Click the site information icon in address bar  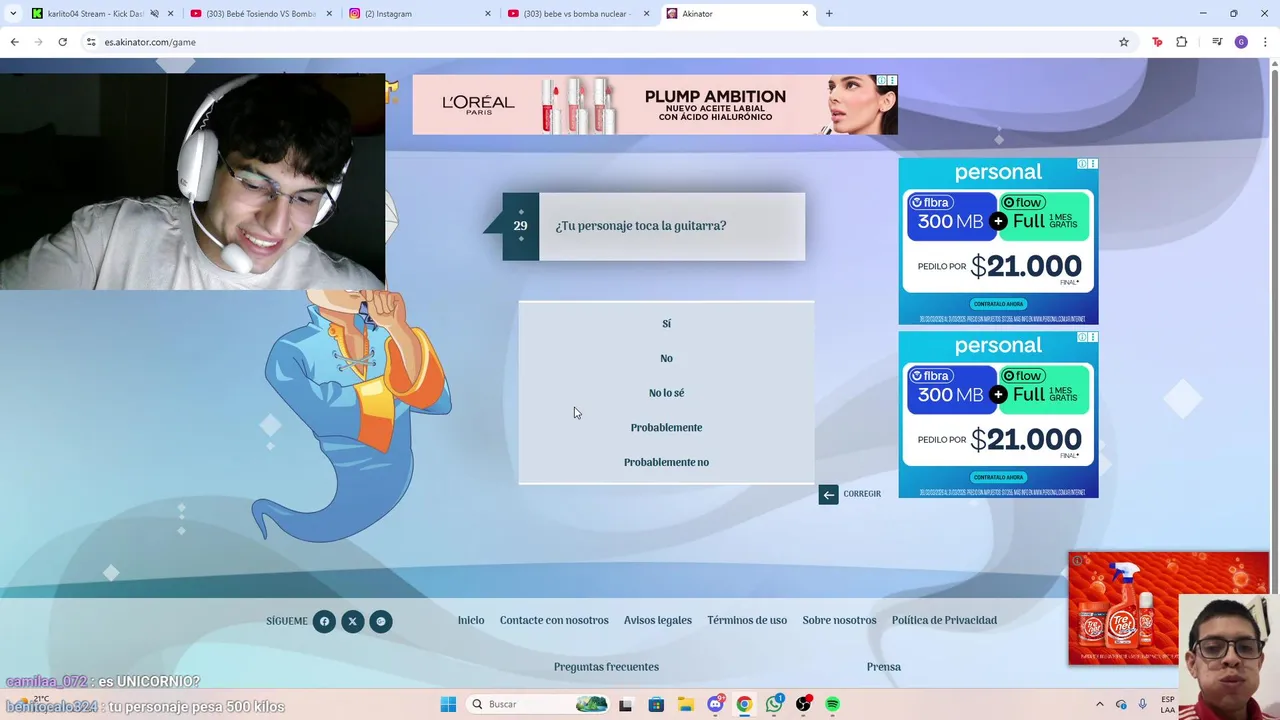click(x=91, y=42)
